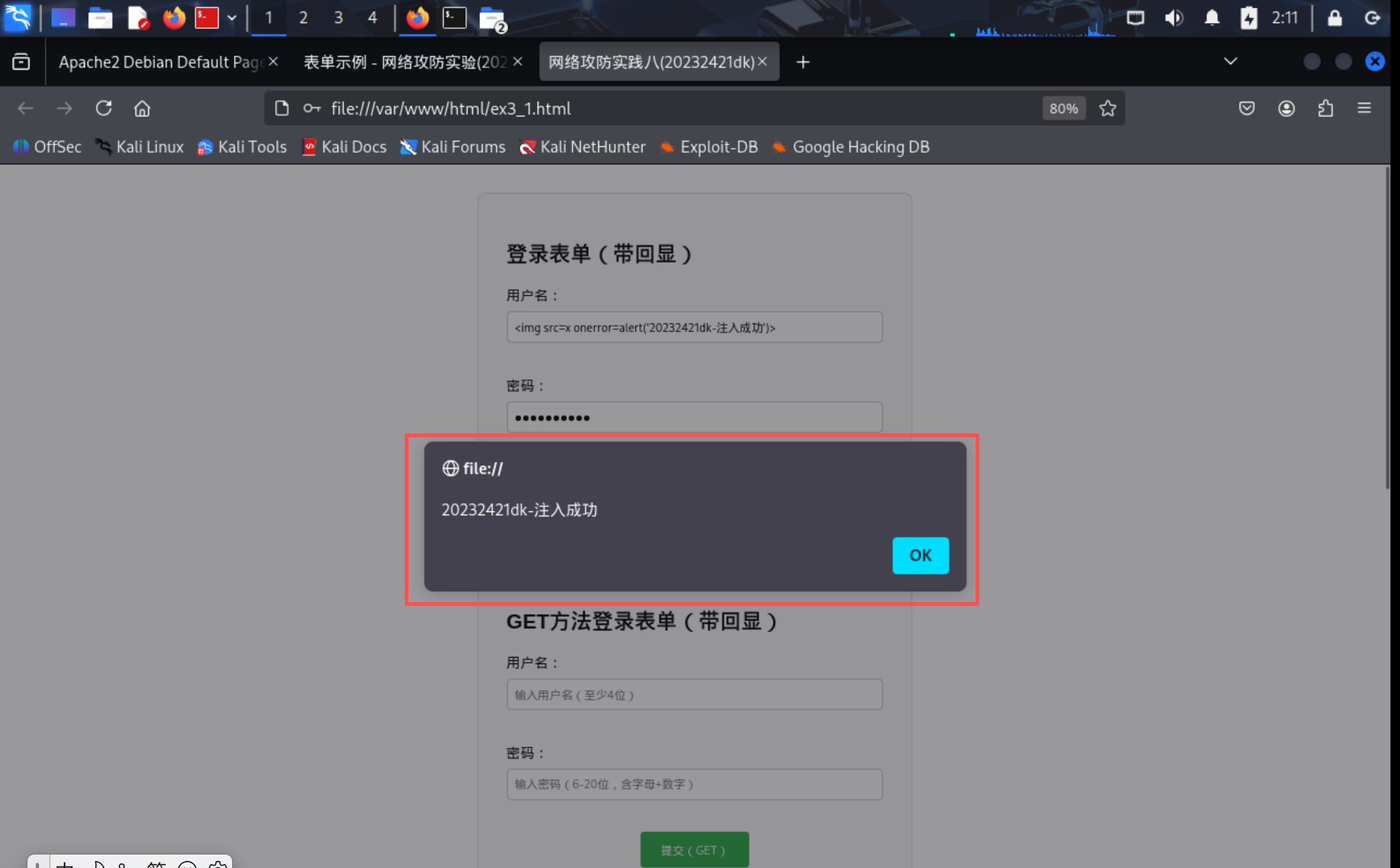Viewport: 1400px width, 868px height.
Task: Open the Firefox account icon
Action: click(1286, 108)
